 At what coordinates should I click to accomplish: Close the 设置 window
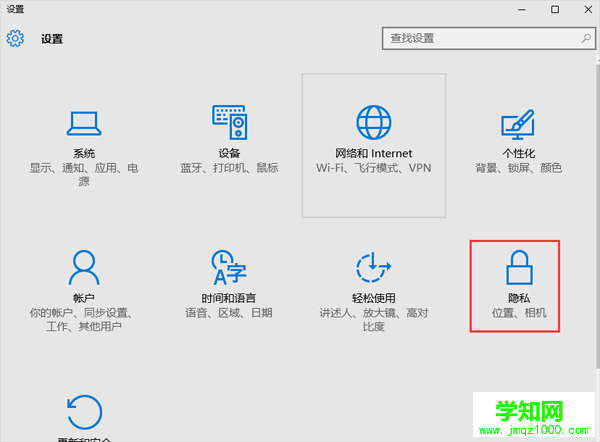[x=588, y=10]
